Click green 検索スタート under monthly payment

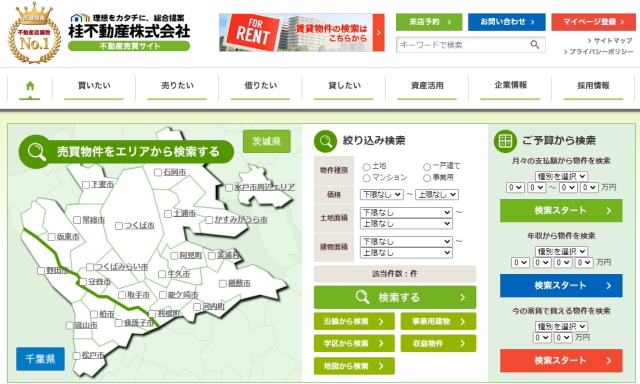point(561,211)
